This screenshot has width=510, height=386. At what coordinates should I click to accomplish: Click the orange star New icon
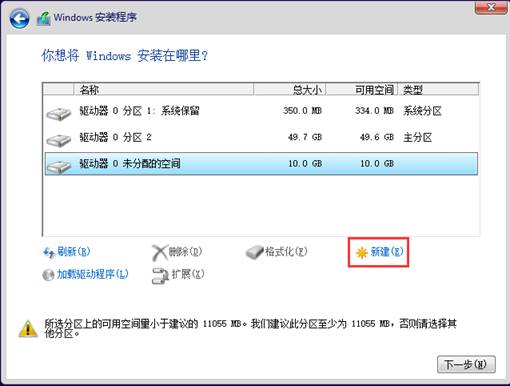tap(362, 253)
